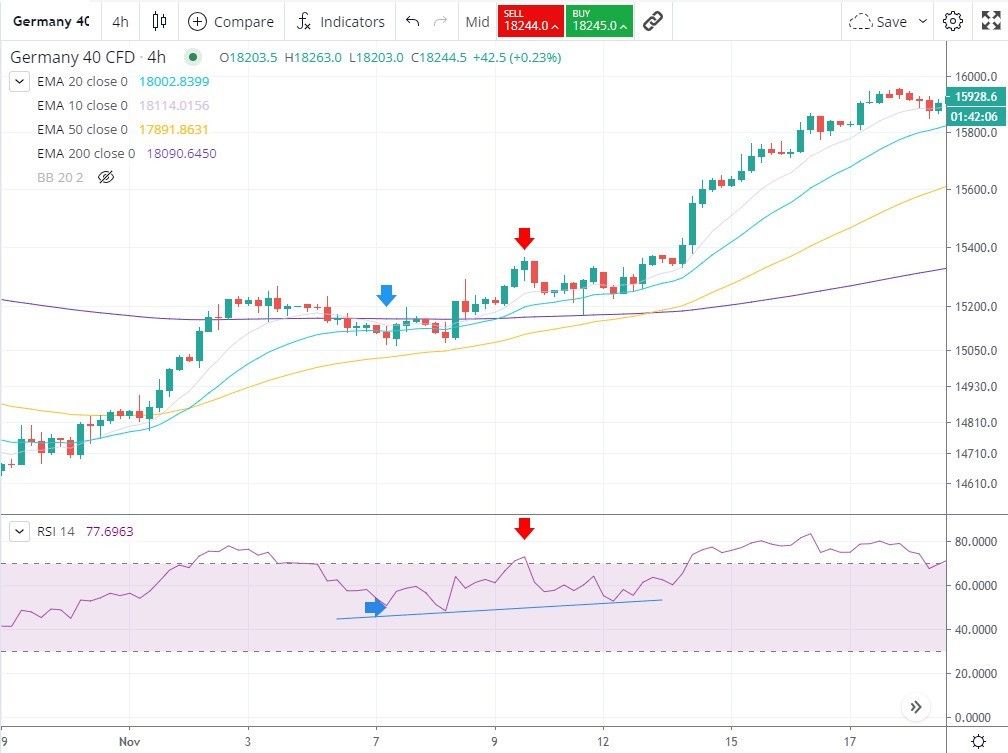This screenshot has width=1008, height=753.
Task: Click the green BUY 18245.0 button
Action: click(599, 21)
